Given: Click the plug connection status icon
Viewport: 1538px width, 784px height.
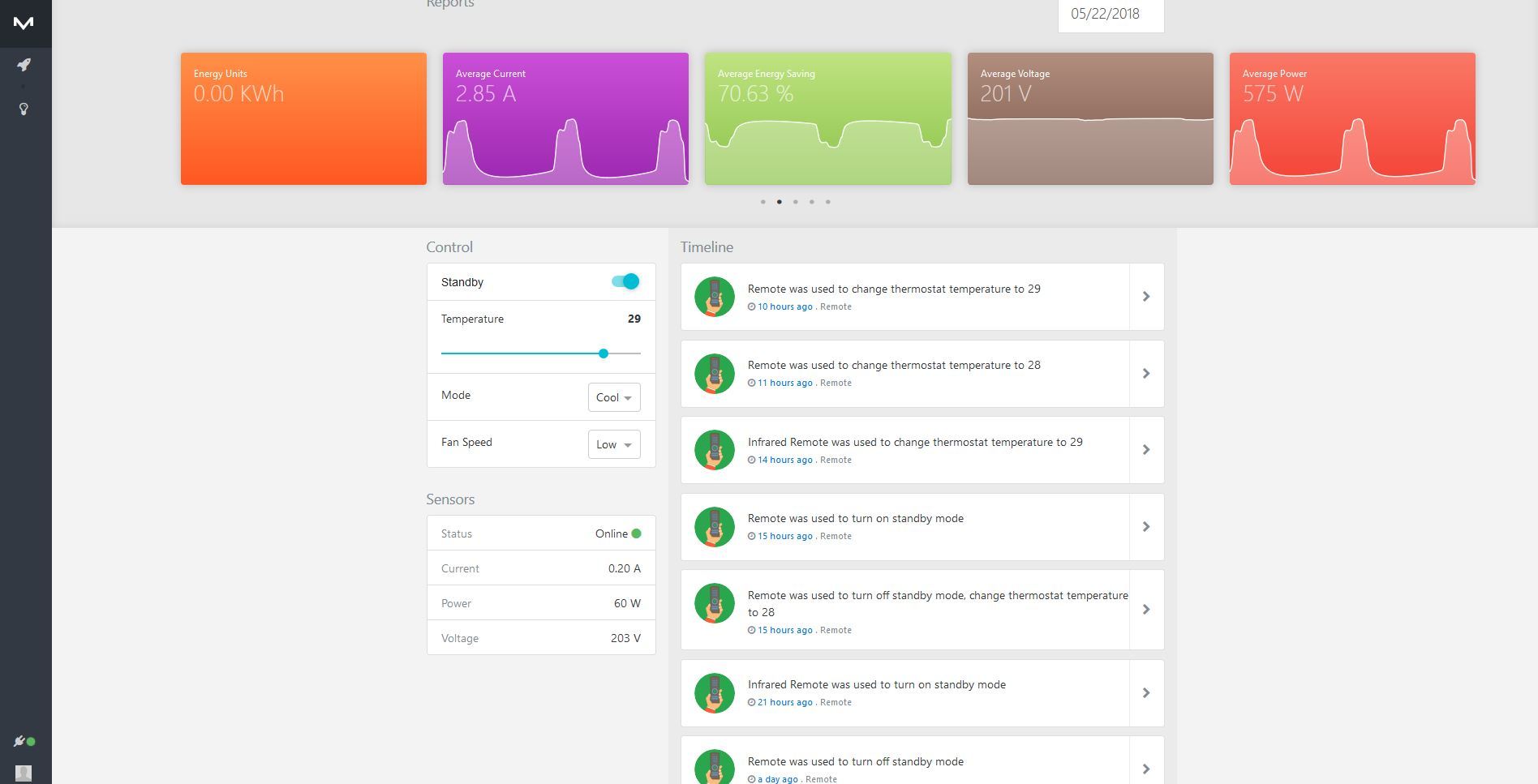Looking at the screenshot, I should [x=19, y=741].
